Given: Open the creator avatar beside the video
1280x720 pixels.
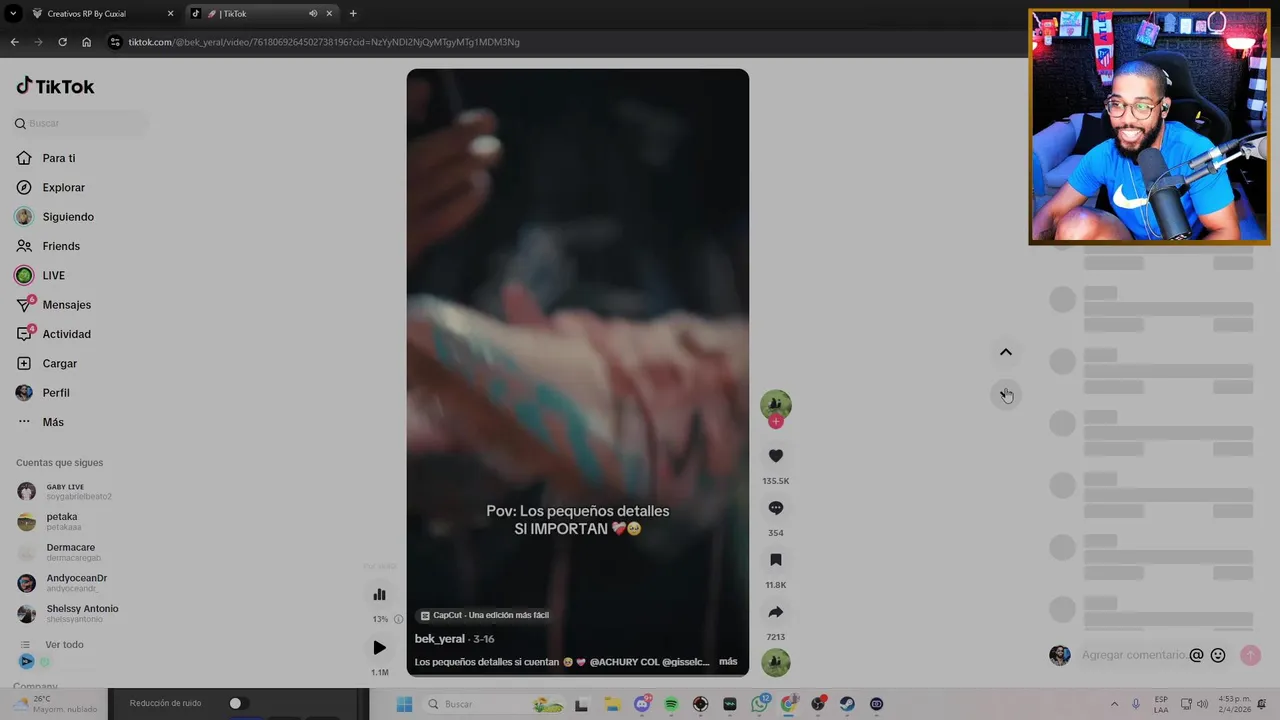Looking at the screenshot, I should pyautogui.click(x=775, y=404).
